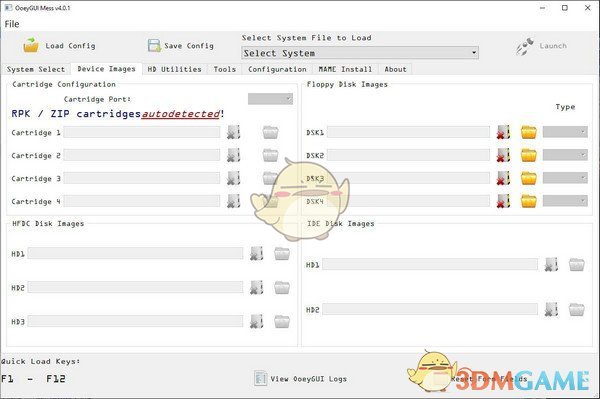600x399 pixels.
Task: Clear the HFDC HD1 image
Action: tap(256, 253)
